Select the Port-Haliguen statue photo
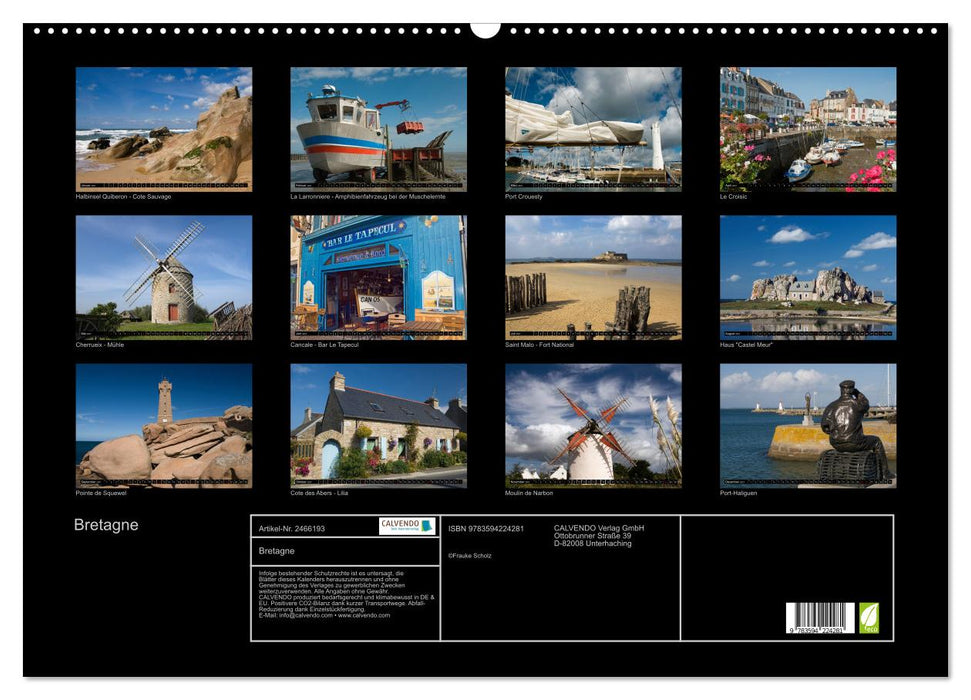 (x=808, y=426)
